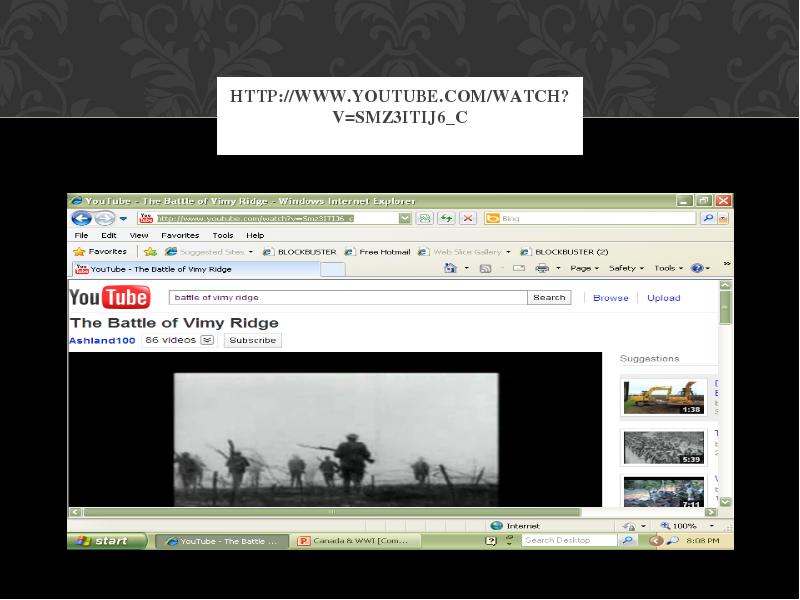Open the first BLOCKBUSTER favorites link
The width and height of the screenshot is (800, 600).
pos(299,252)
